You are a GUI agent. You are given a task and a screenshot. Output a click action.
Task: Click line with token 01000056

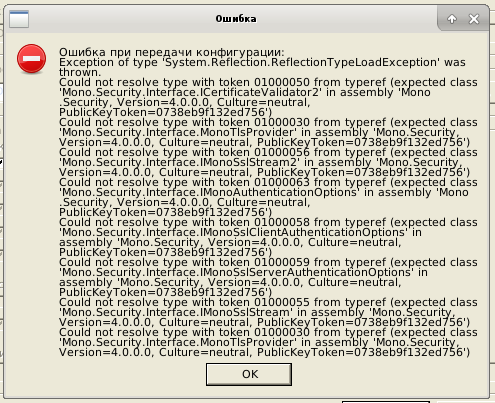(x=268, y=152)
